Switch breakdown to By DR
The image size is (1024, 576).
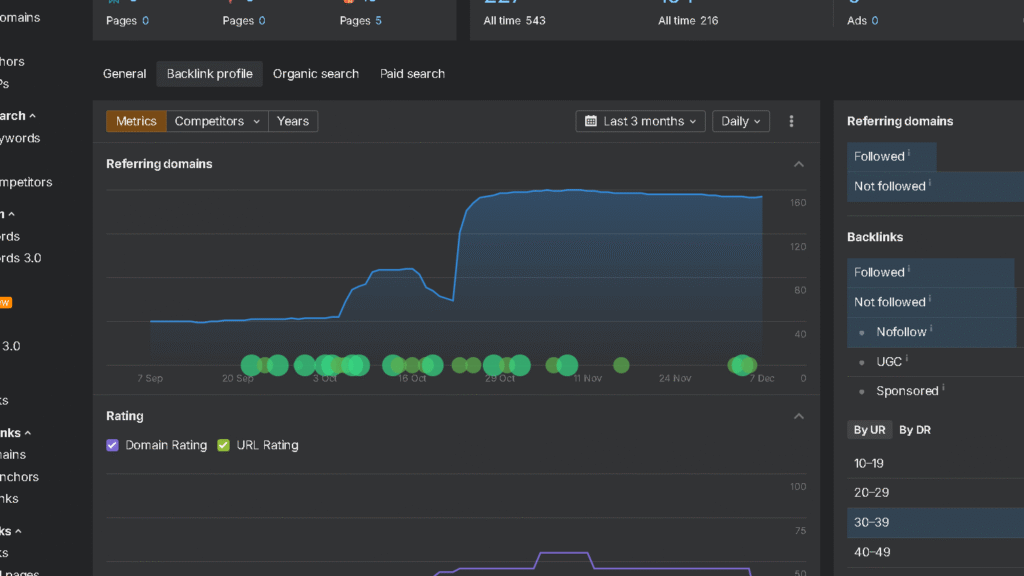(914, 430)
